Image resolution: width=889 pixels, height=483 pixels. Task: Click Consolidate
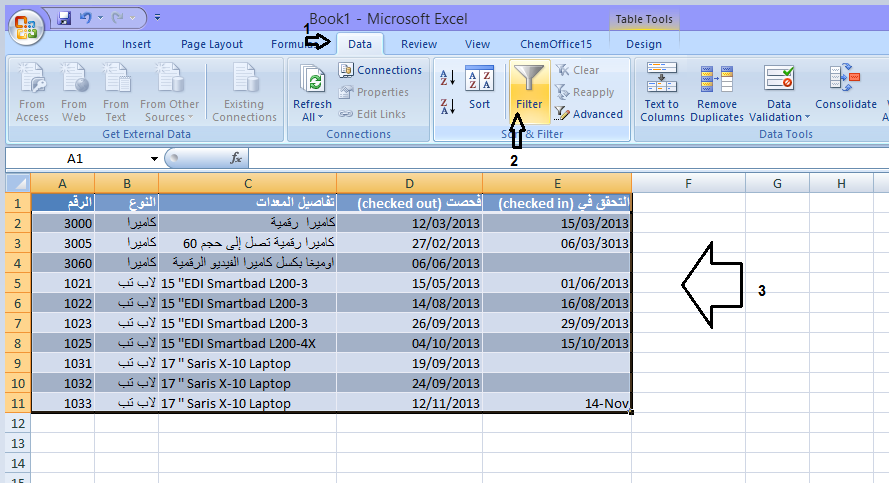point(845,88)
